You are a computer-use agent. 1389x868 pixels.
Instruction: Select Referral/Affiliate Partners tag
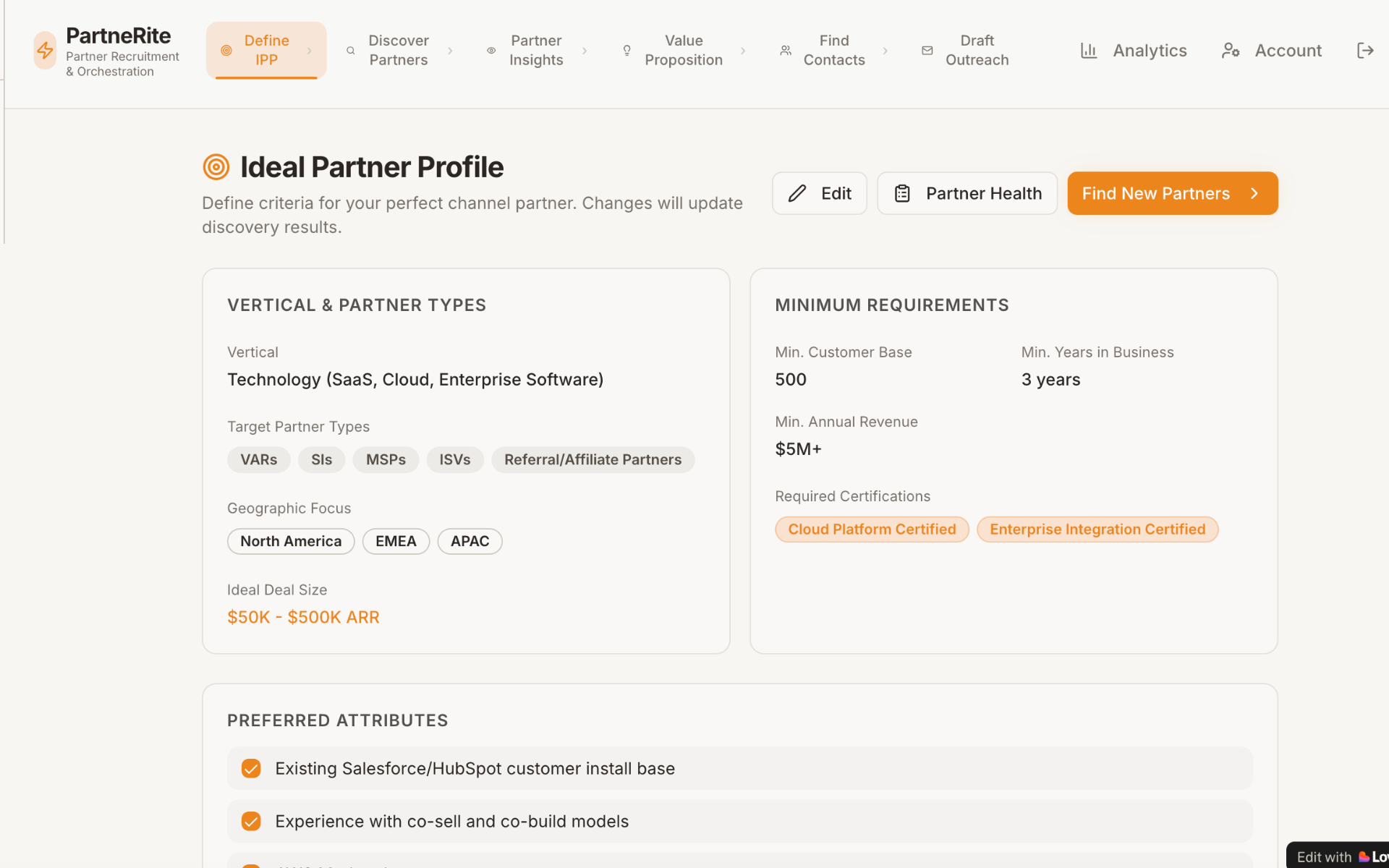click(x=592, y=460)
